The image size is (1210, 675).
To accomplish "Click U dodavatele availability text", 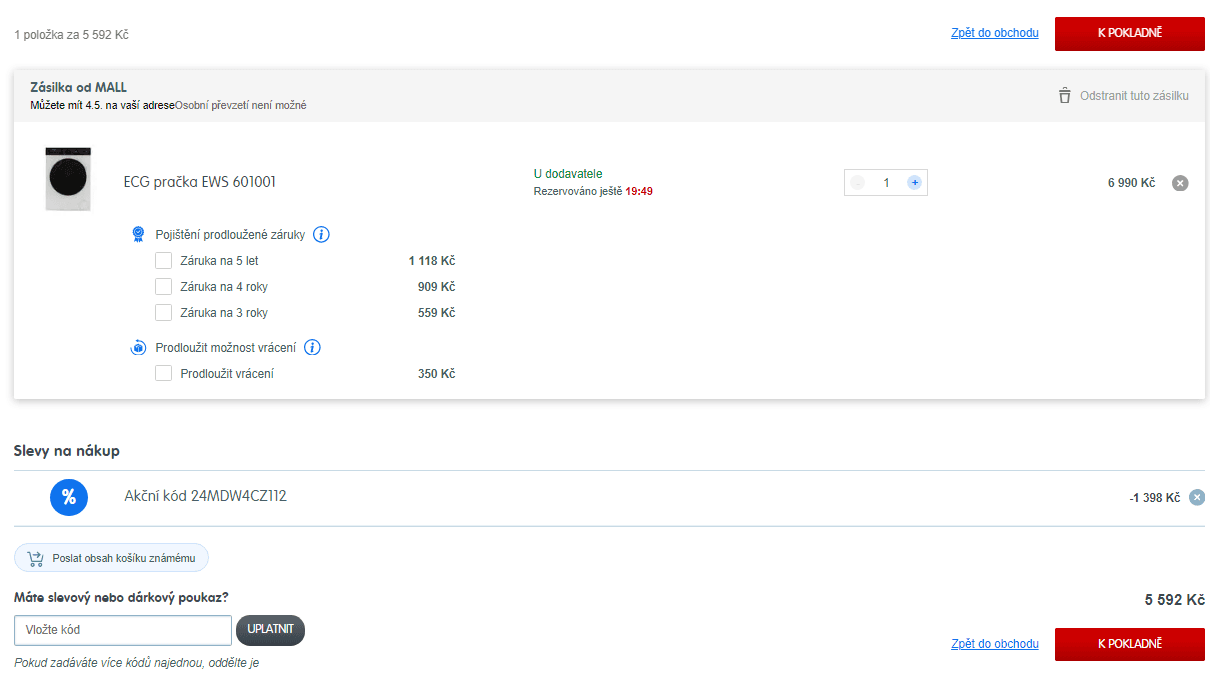I will pos(568,174).
